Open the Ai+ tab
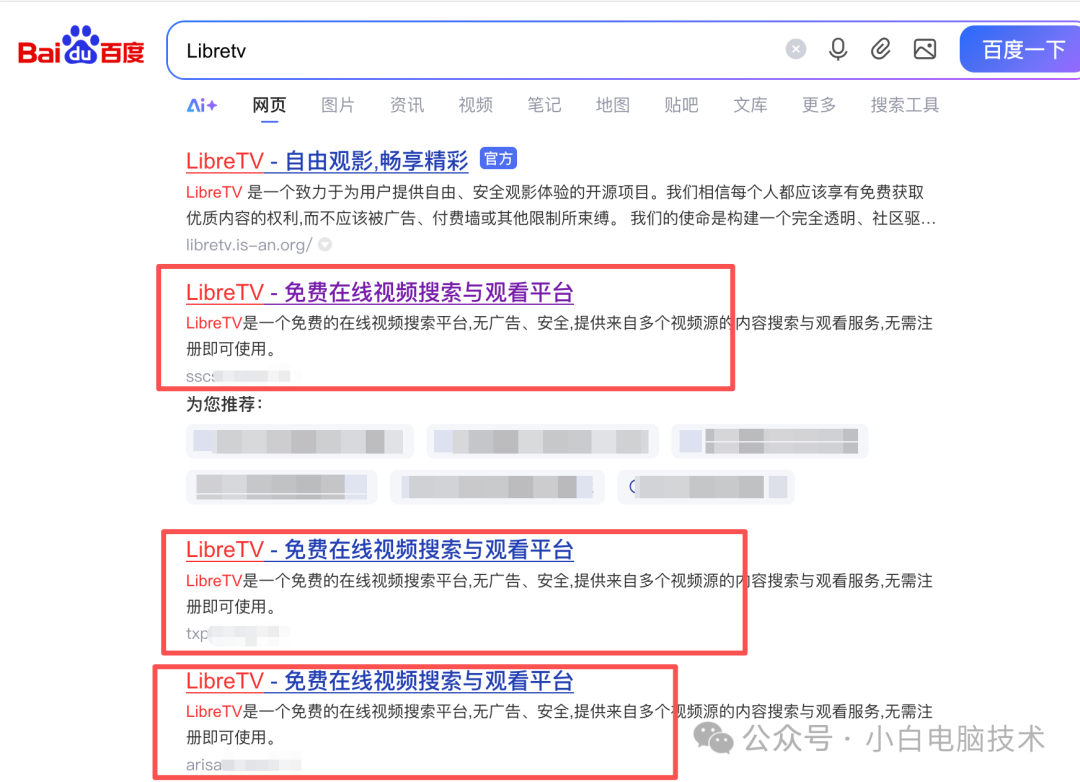The height and width of the screenshot is (782, 1080). pos(202,105)
